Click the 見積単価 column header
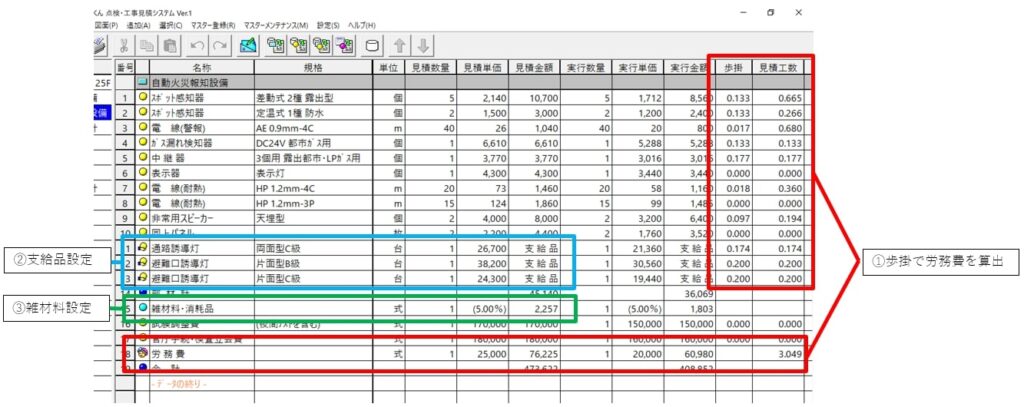The height and width of the screenshot is (407, 1024). pyautogui.click(x=483, y=67)
